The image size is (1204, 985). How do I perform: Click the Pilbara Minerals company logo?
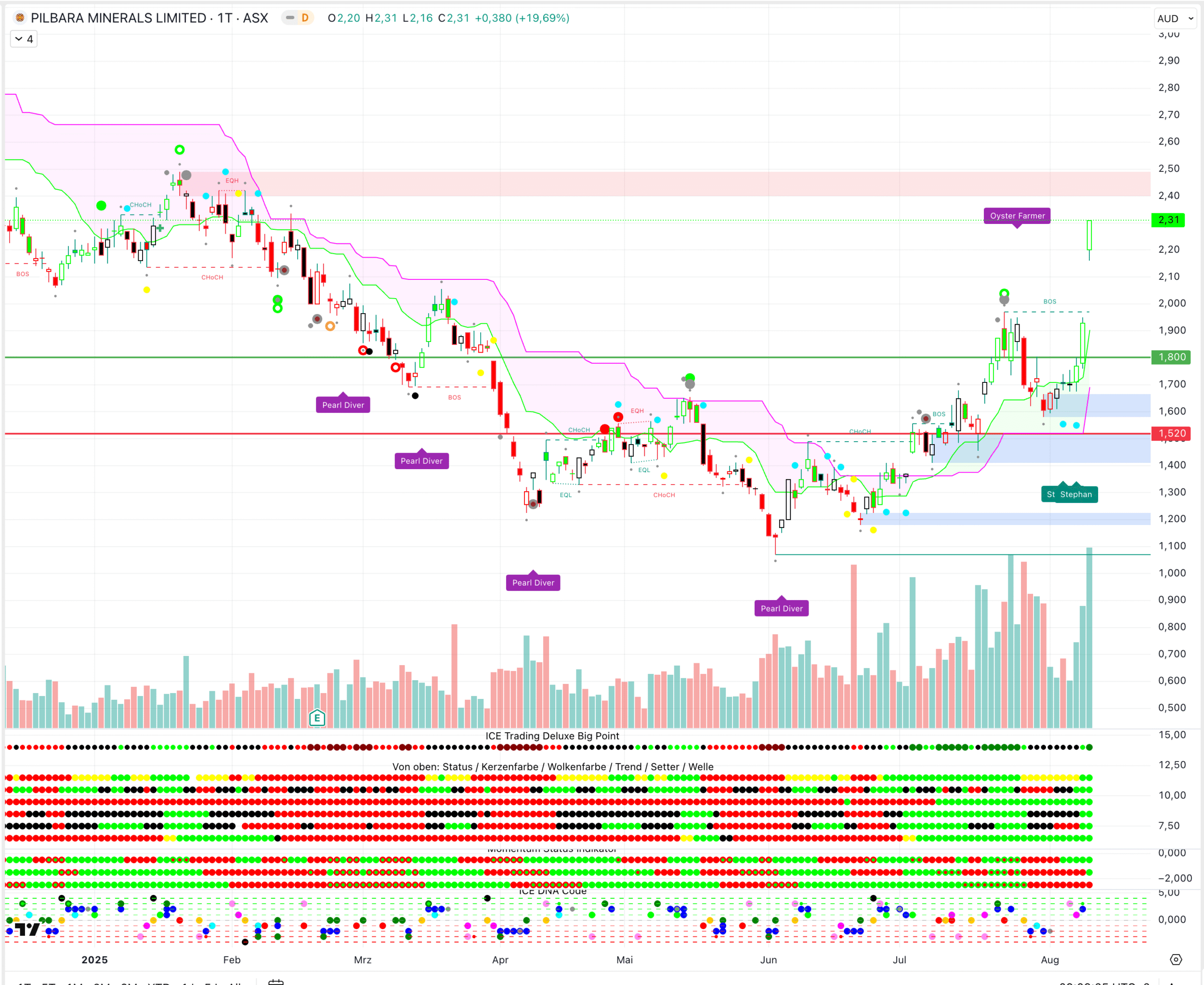coord(20,18)
